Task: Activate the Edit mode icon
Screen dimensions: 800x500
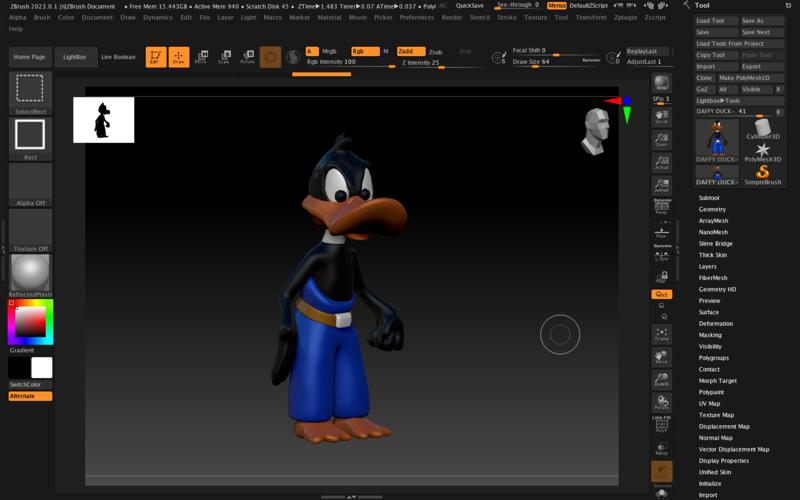Action: [156, 57]
